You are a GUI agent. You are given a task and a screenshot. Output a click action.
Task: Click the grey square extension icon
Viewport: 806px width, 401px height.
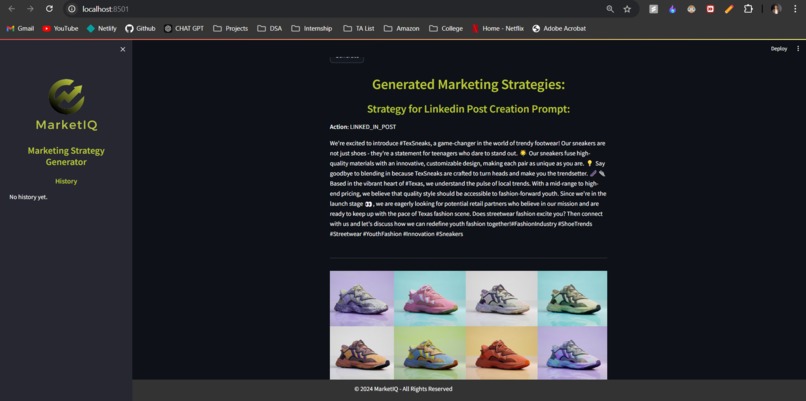point(653,9)
